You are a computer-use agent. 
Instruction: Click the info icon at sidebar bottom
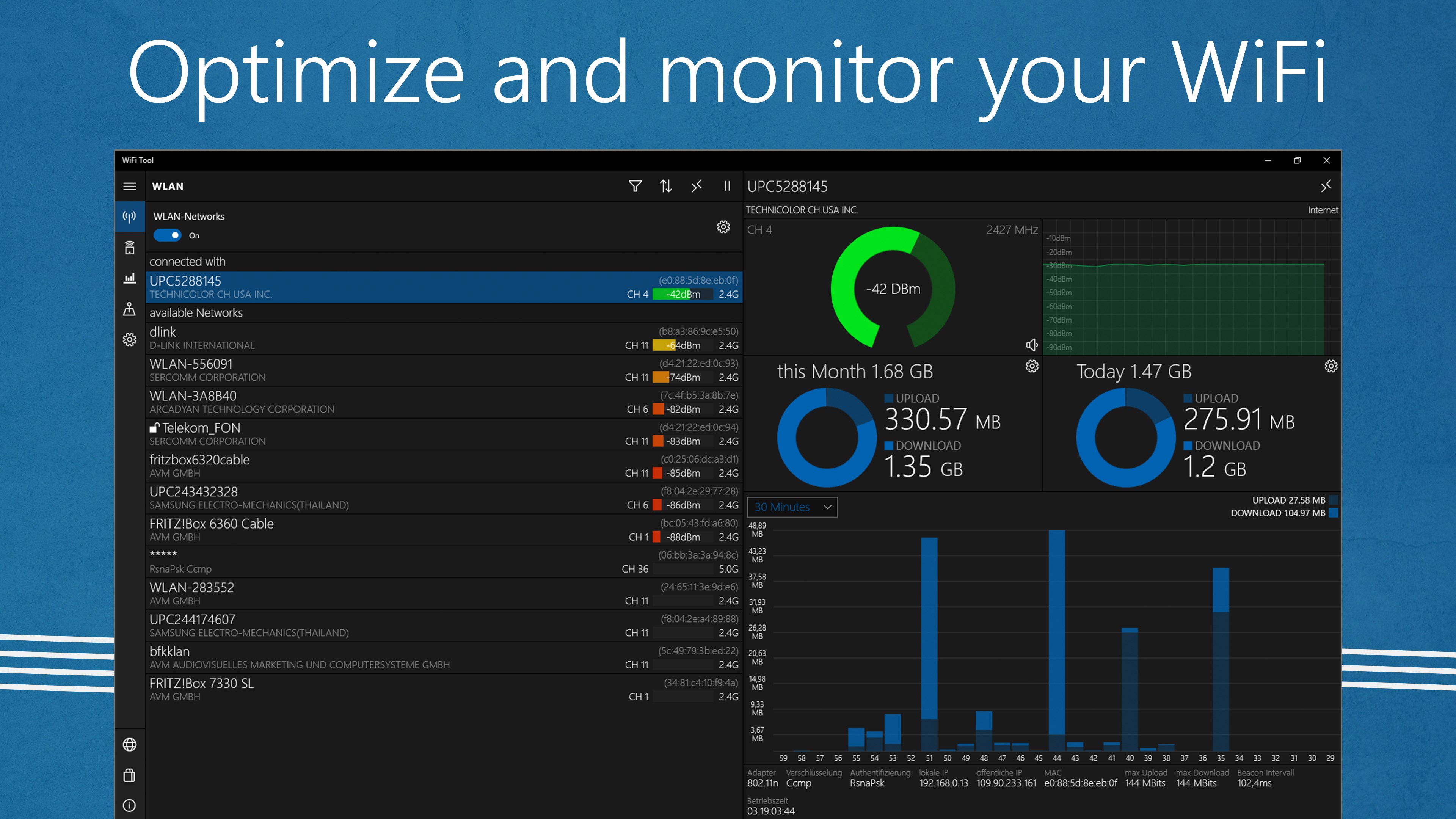click(129, 805)
